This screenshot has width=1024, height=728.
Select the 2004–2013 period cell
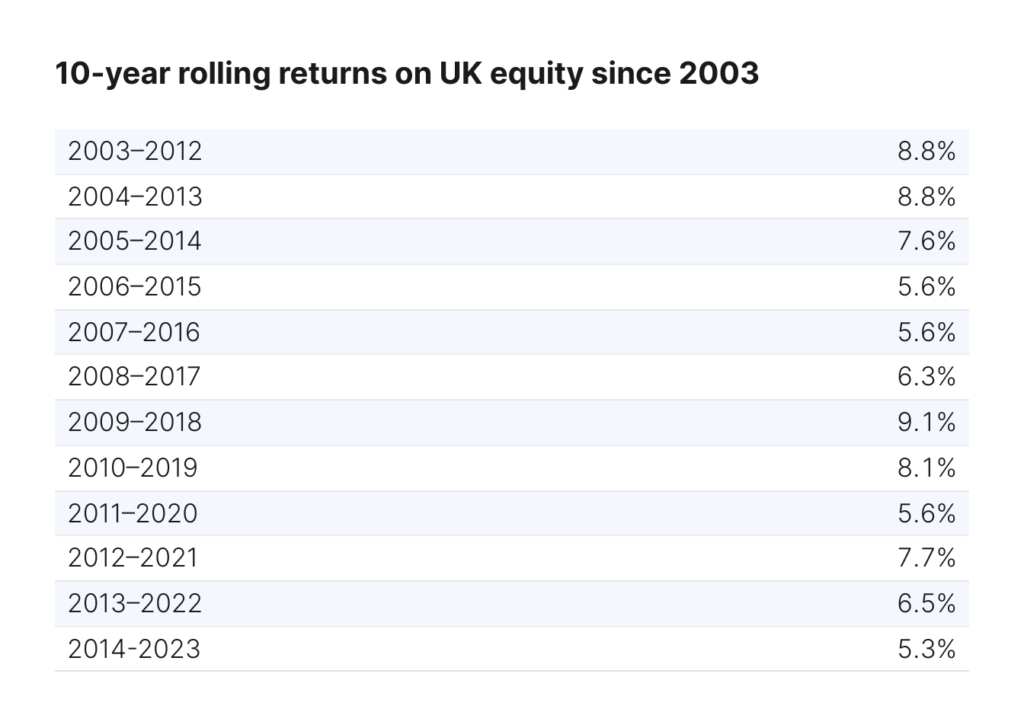click(x=135, y=197)
